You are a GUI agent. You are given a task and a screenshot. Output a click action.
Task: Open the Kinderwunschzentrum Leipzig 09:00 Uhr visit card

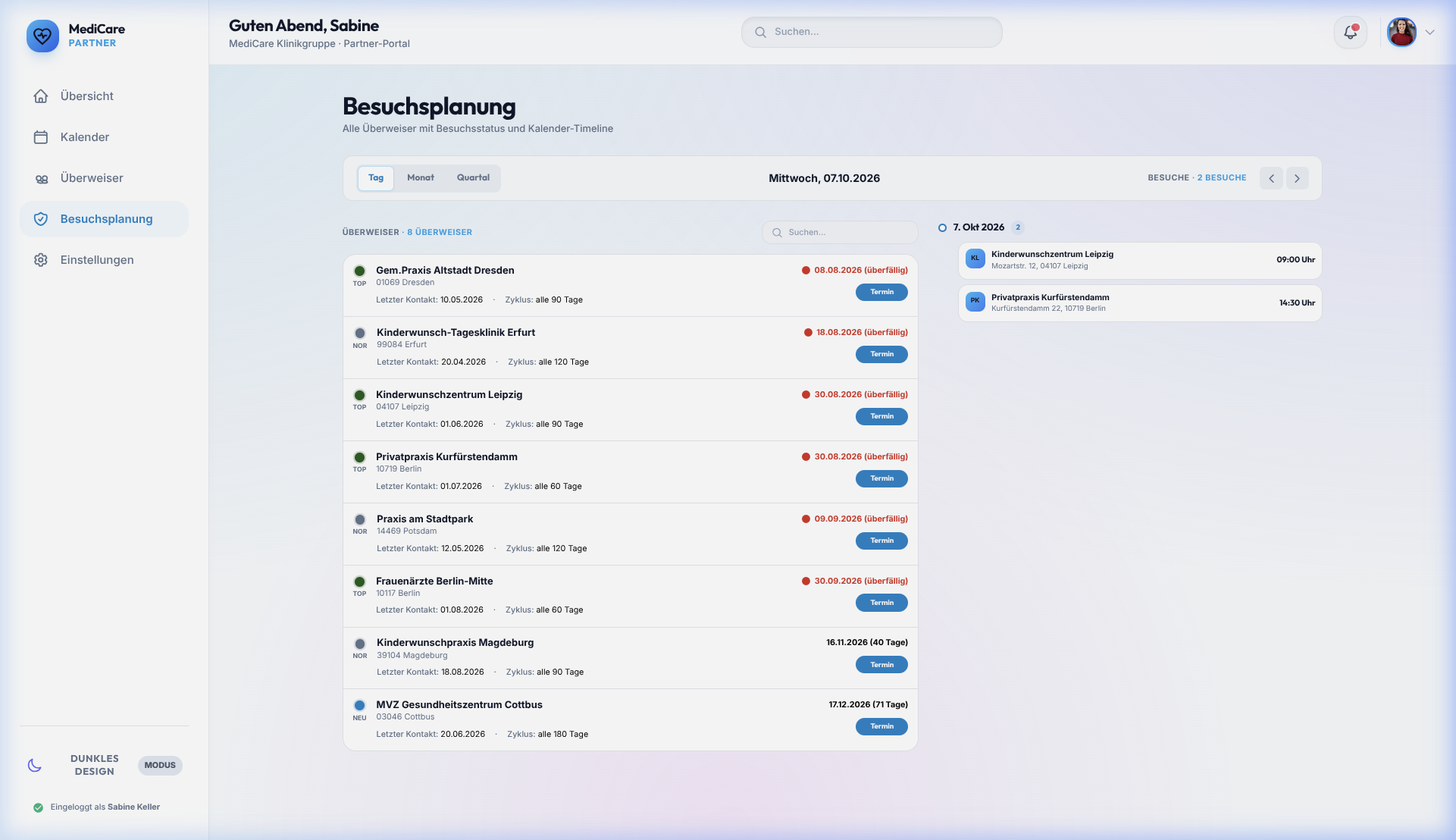point(1140,261)
